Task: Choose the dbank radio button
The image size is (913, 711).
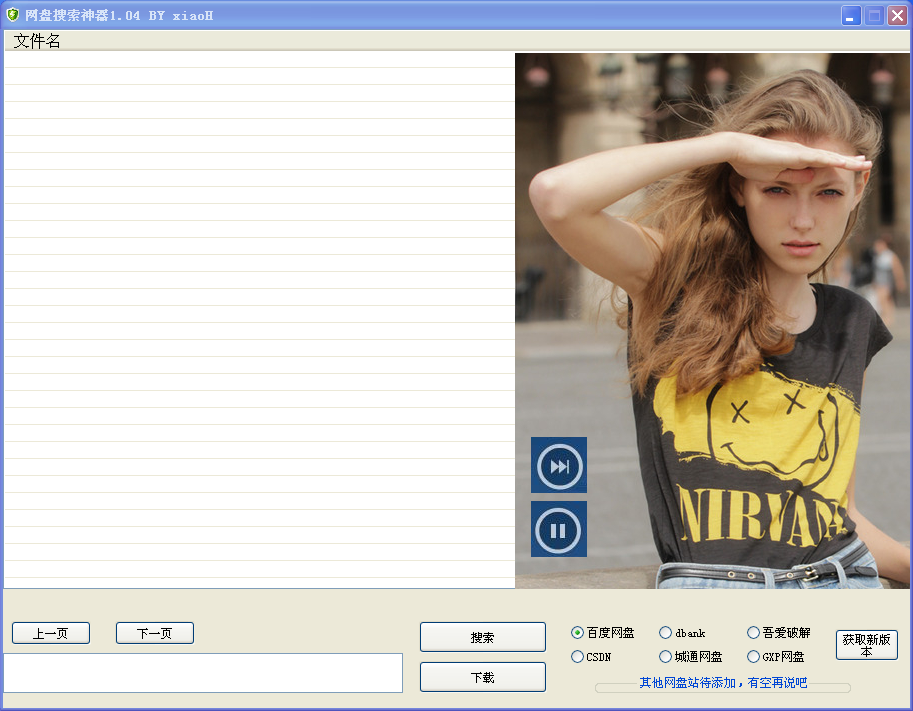Action: tap(666, 633)
